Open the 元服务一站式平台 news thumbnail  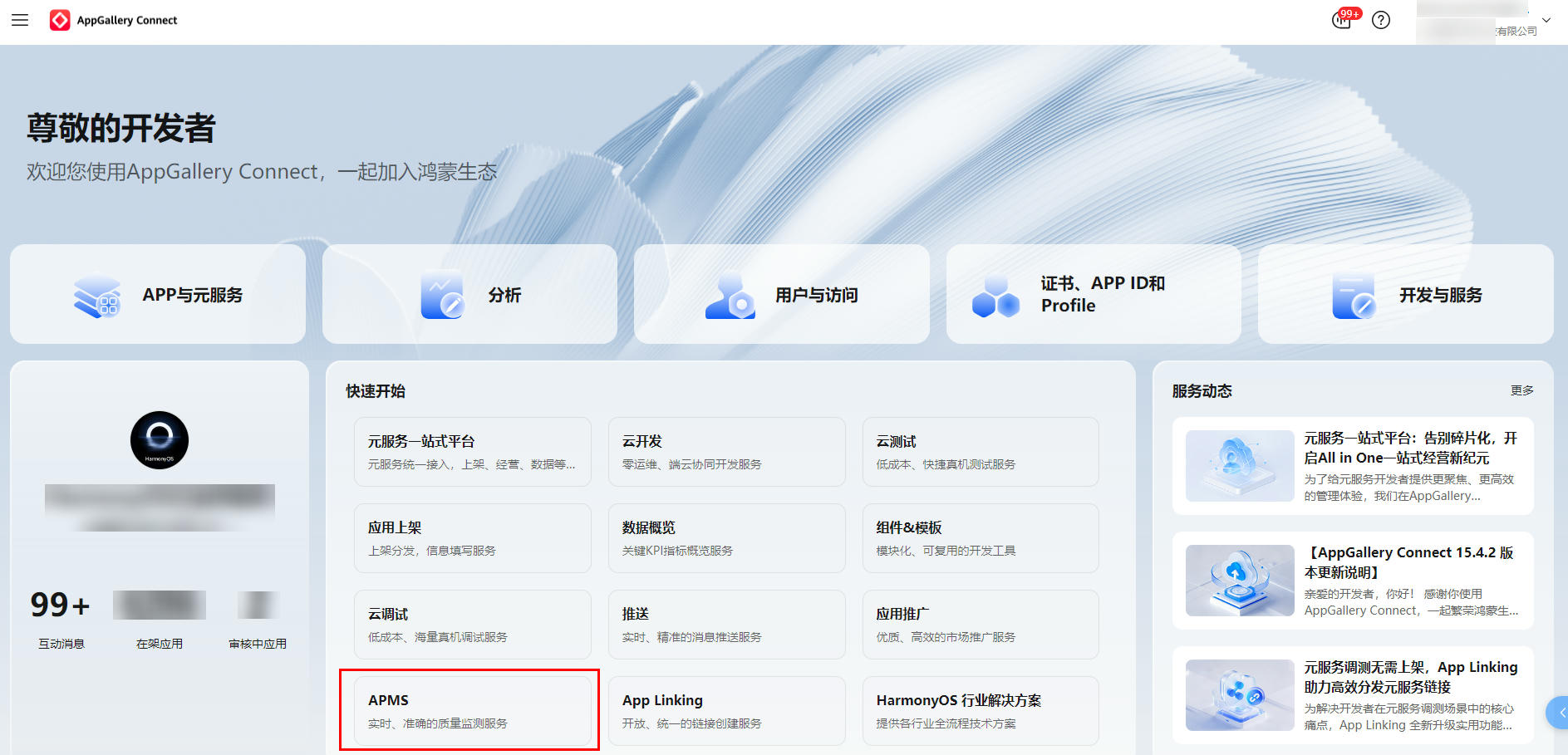pos(1239,466)
